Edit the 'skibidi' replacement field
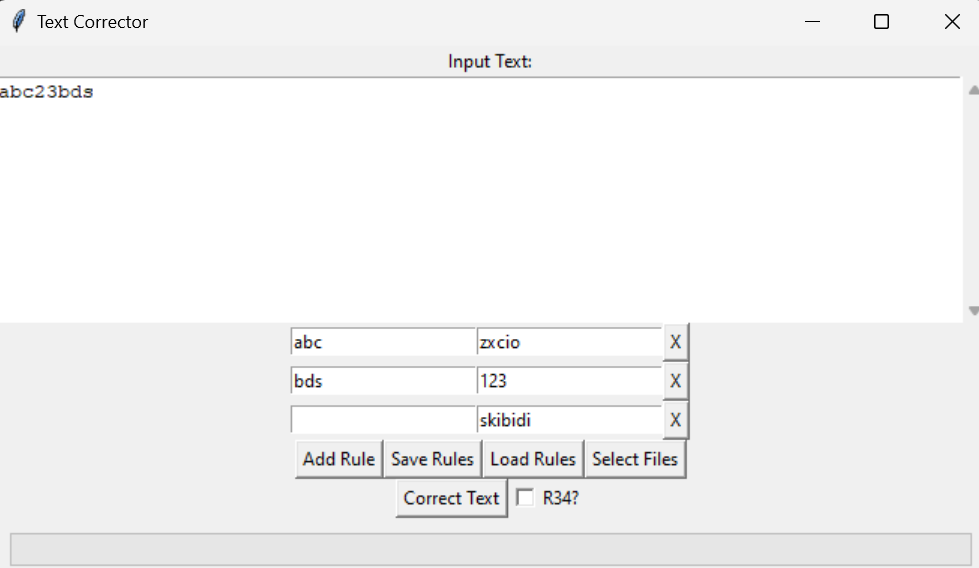 (569, 420)
